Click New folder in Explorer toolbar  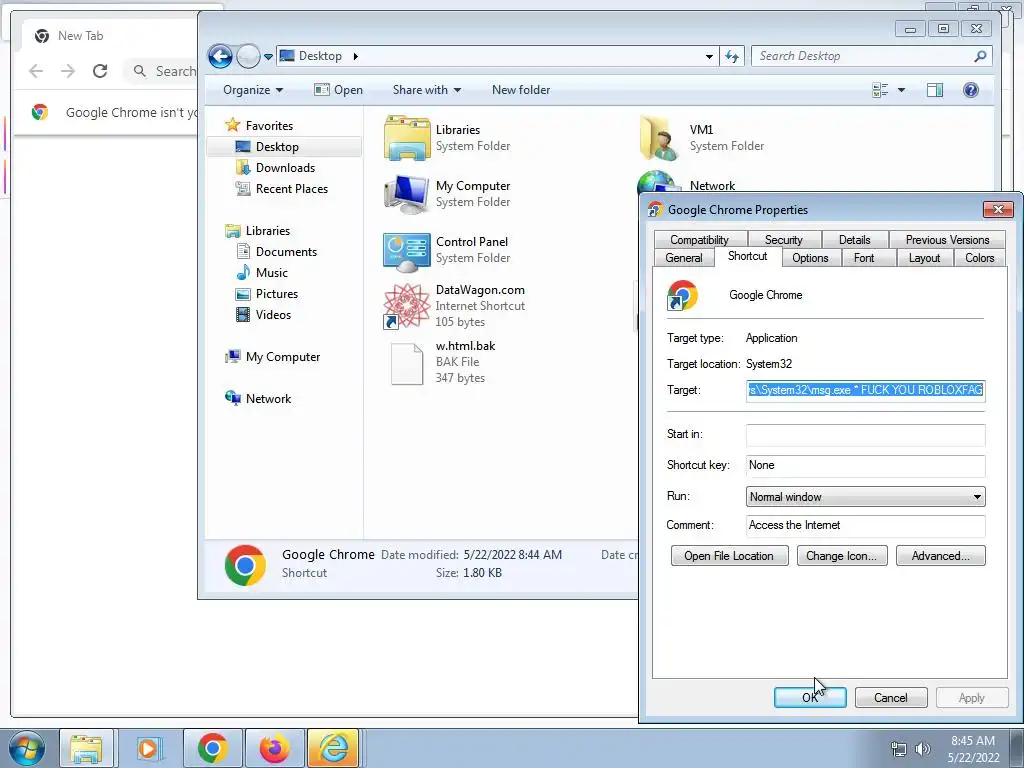point(520,90)
